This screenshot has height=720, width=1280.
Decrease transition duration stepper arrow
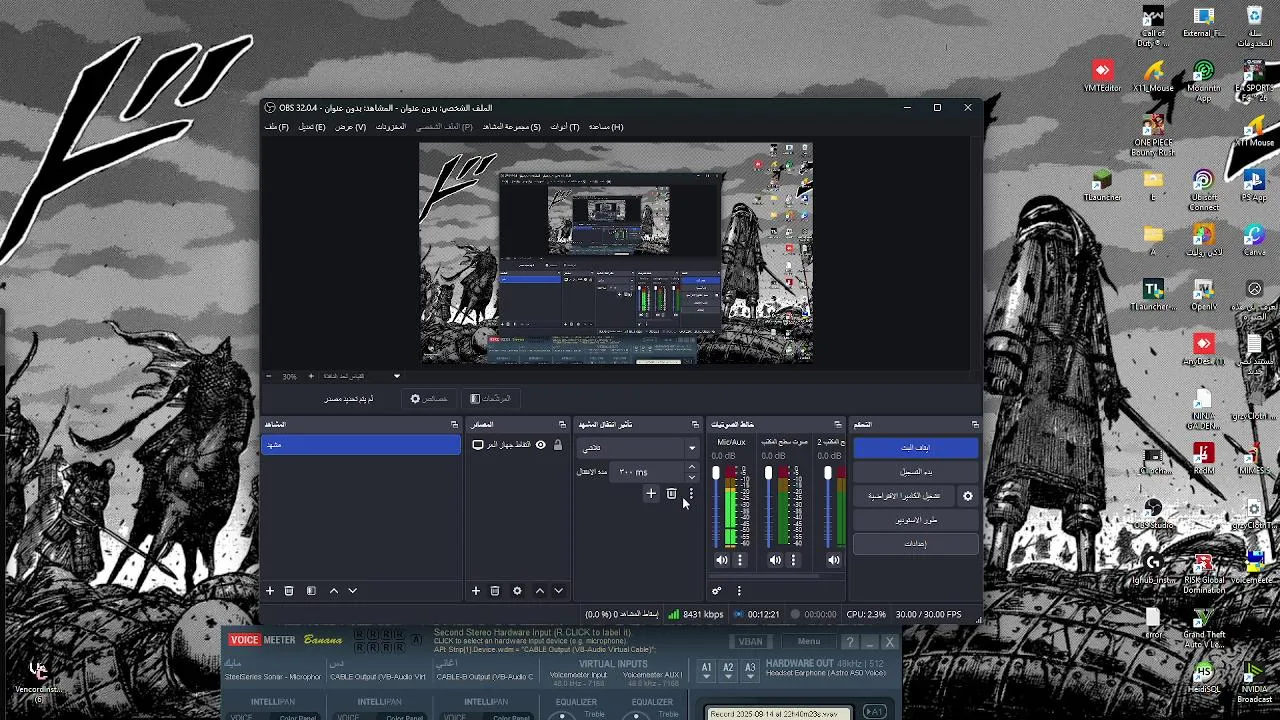pyautogui.click(x=692, y=477)
